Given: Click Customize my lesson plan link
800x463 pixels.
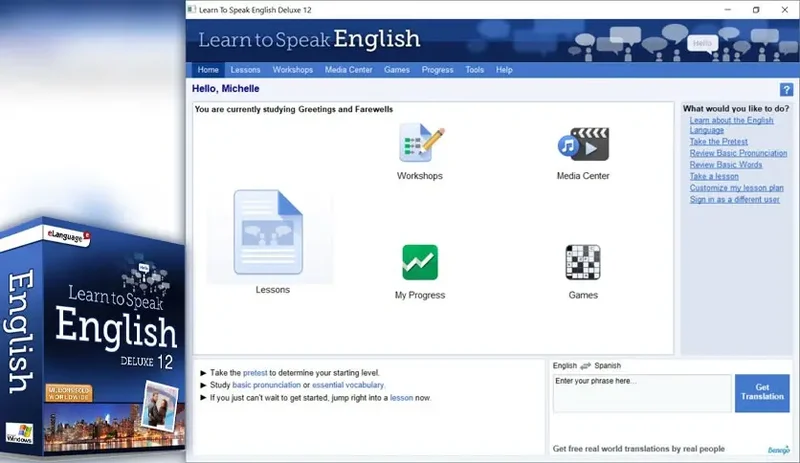Looking at the screenshot, I should pos(736,188).
